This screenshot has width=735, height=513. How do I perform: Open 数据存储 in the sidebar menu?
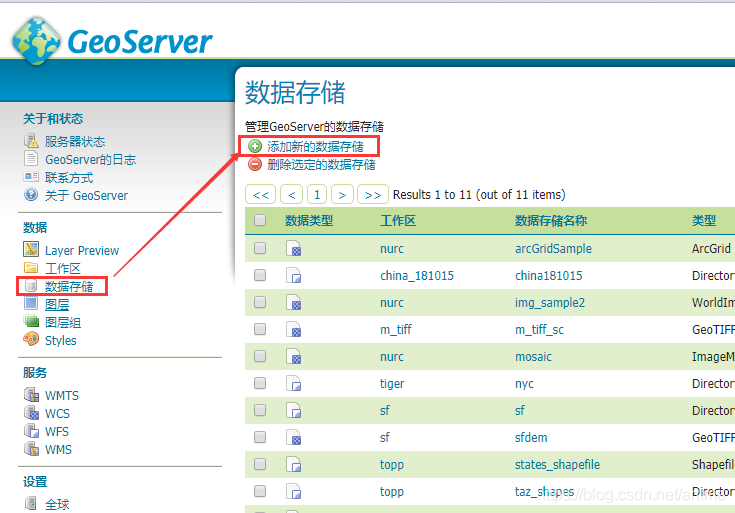click(x=69, y=287)
